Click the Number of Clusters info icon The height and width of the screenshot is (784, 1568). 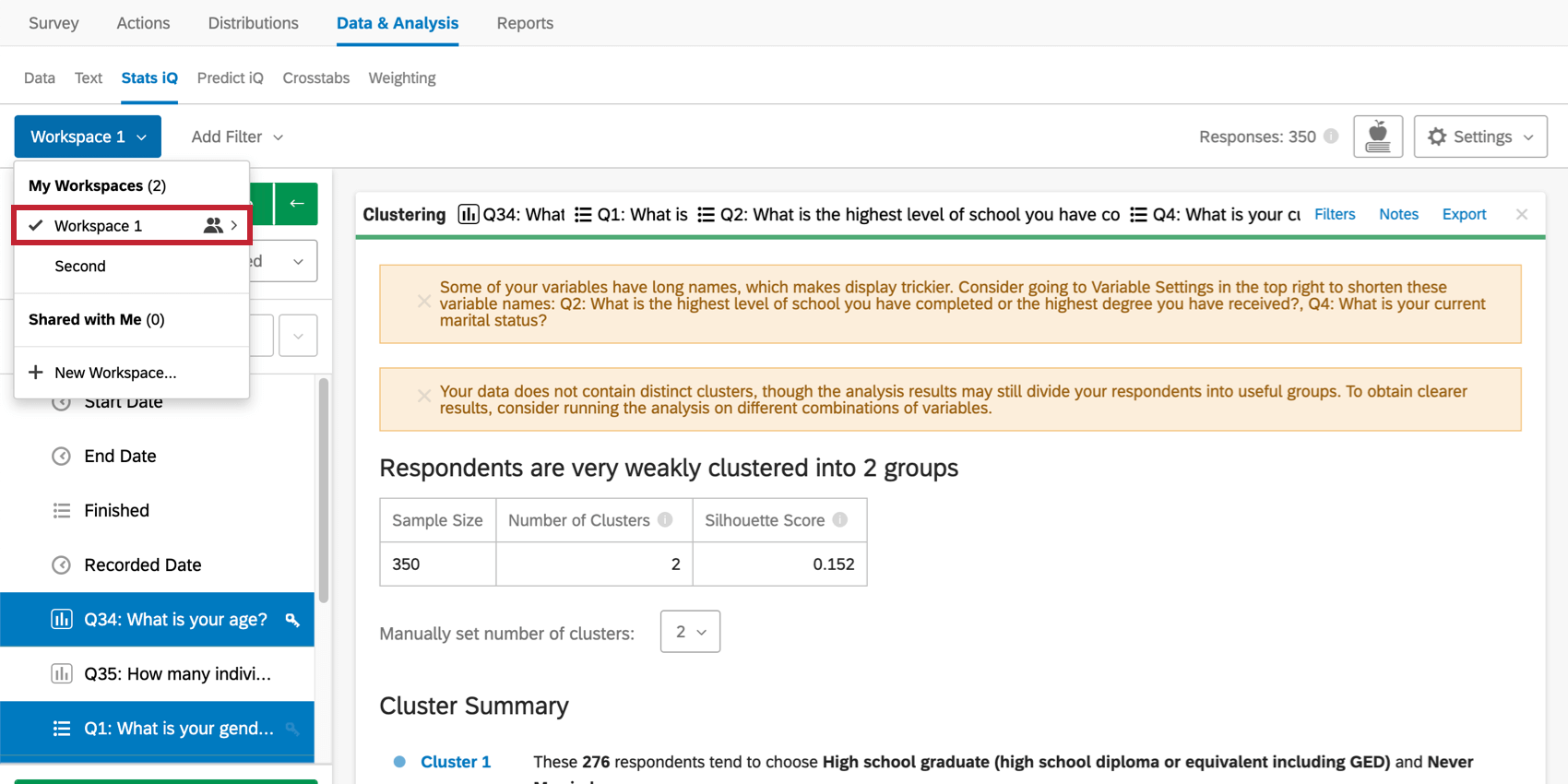tap(665, 520)
